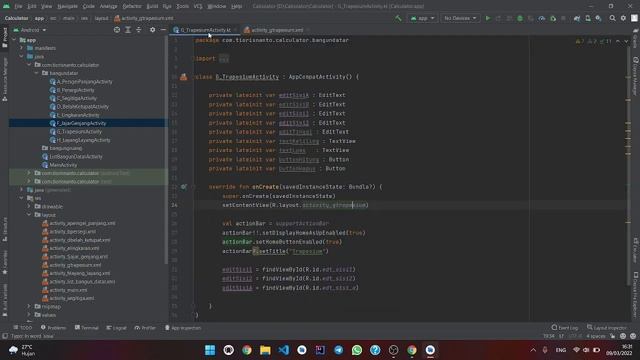Screen dimensions: 640x360
Task: Select H_LayangLayangActivity file
Action: 80,140
